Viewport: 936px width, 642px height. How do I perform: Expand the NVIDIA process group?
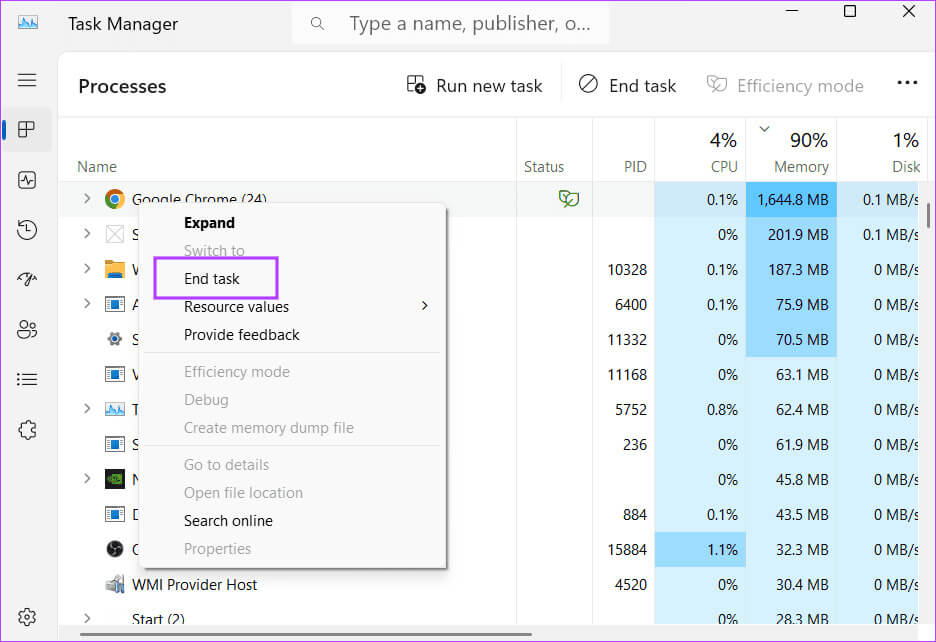tap(87, 478)
